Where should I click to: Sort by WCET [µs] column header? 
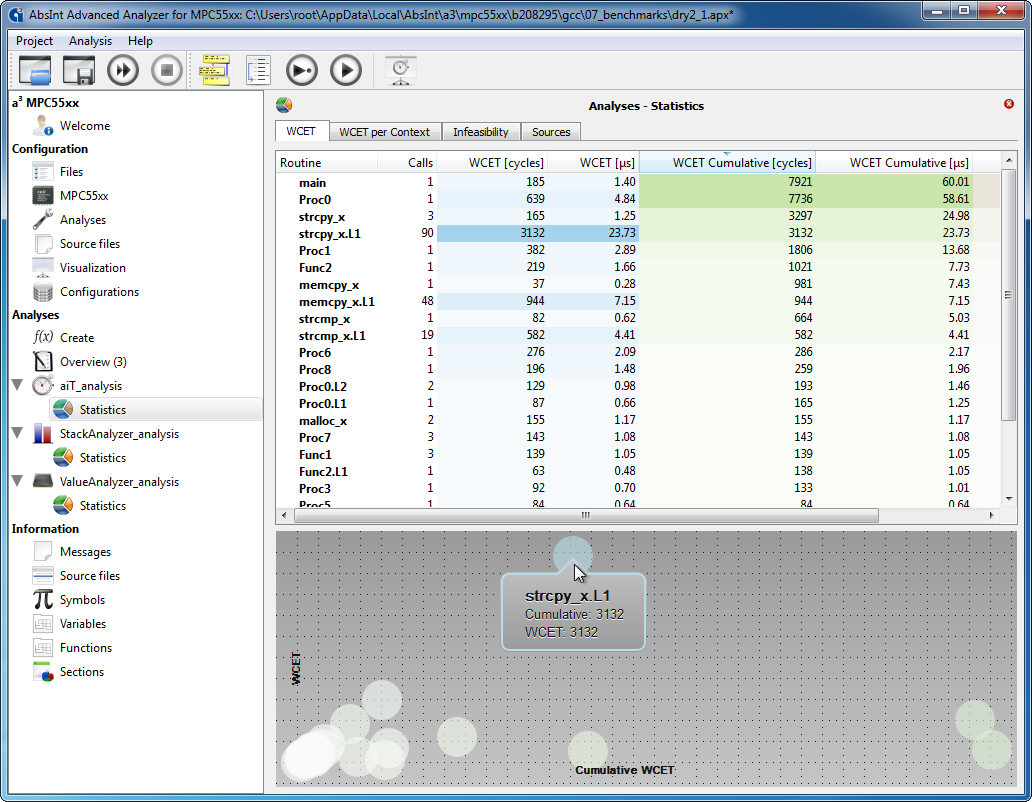[593, 163]
